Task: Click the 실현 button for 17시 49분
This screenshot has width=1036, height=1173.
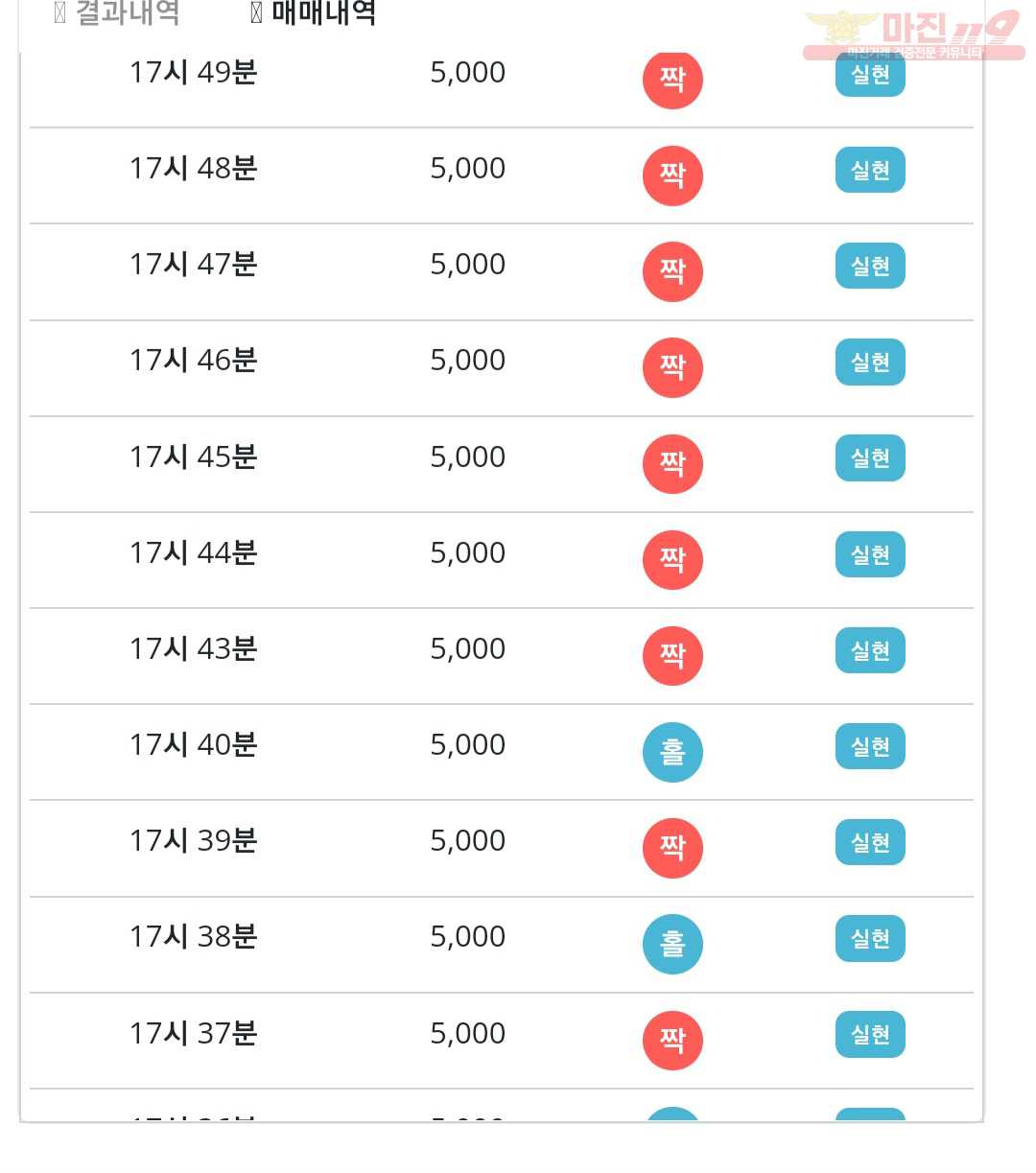Action: pyautogui.click(x=870, y=75)
